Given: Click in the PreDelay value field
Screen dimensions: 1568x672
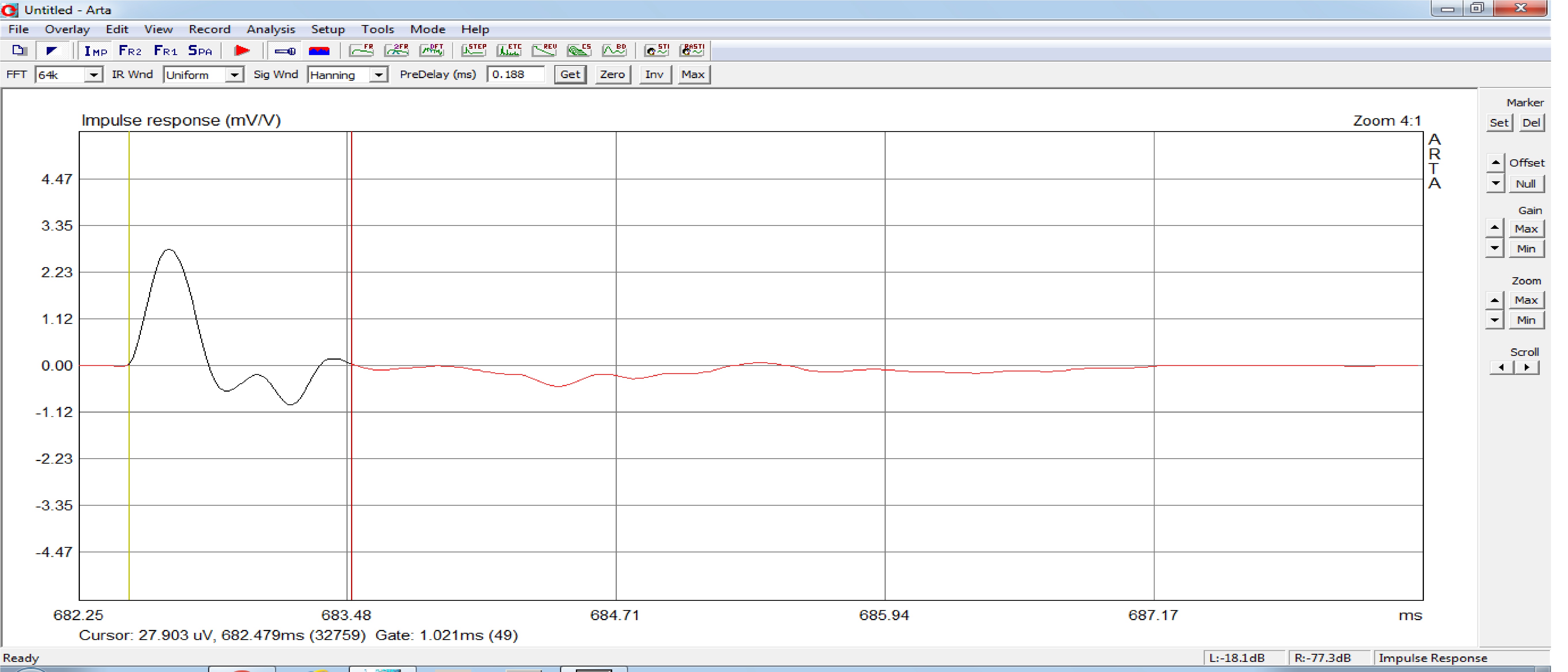Looking at the screenshot, I should point(515,74).
